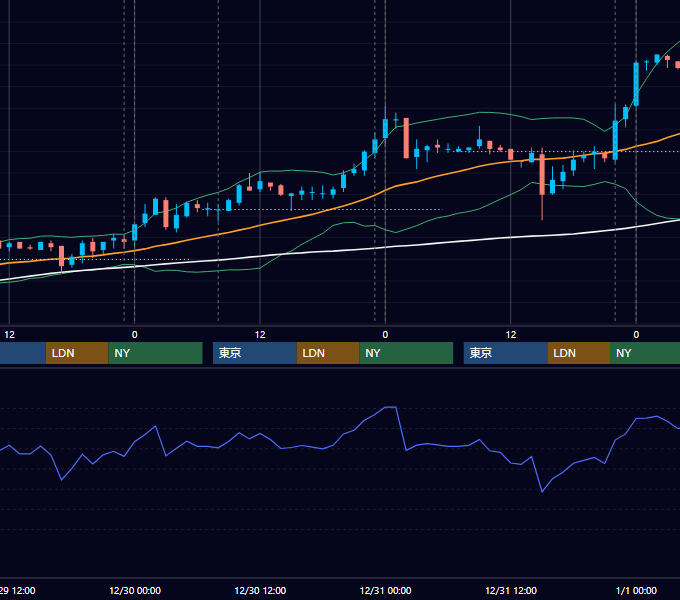Click the oscillator low after 12/31 12:00

click(x=542, y=491)
